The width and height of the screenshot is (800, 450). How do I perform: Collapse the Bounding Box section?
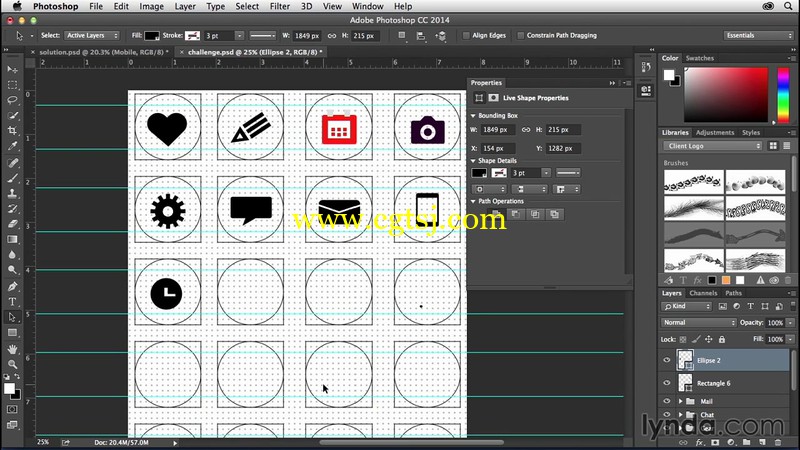473,116
